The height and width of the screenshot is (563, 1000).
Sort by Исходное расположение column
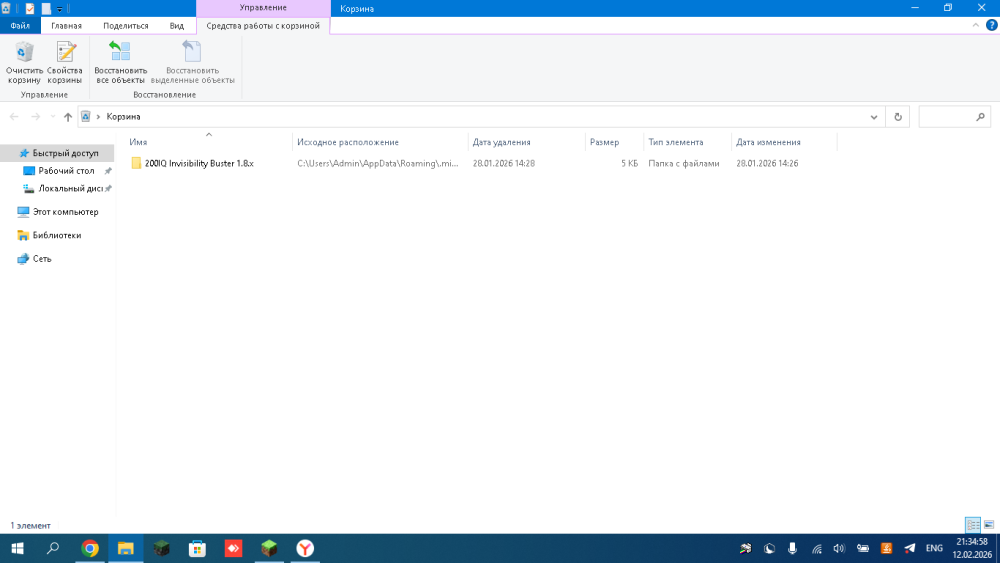(380, 142)
